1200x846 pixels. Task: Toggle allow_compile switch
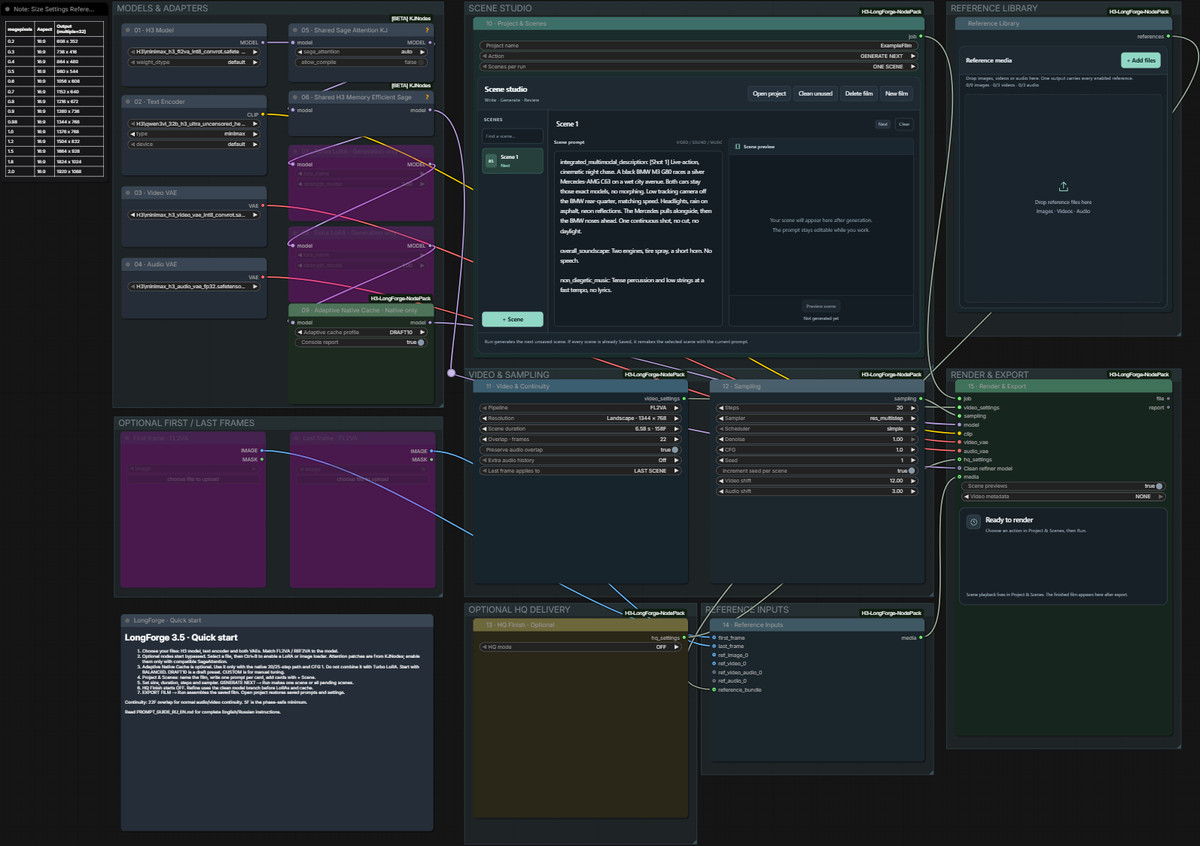(421, 61)
